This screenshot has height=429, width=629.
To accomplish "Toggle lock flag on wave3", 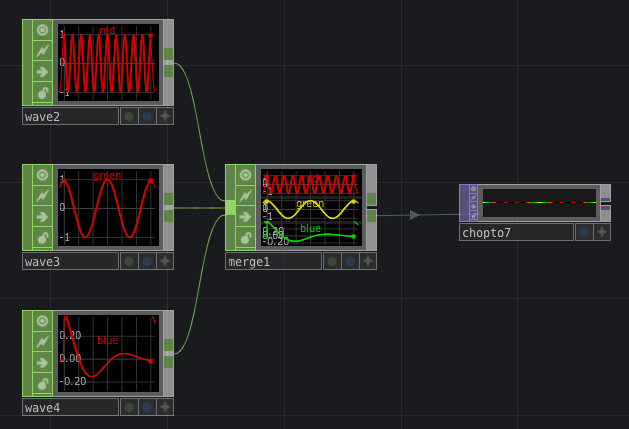I will (43, 238).
